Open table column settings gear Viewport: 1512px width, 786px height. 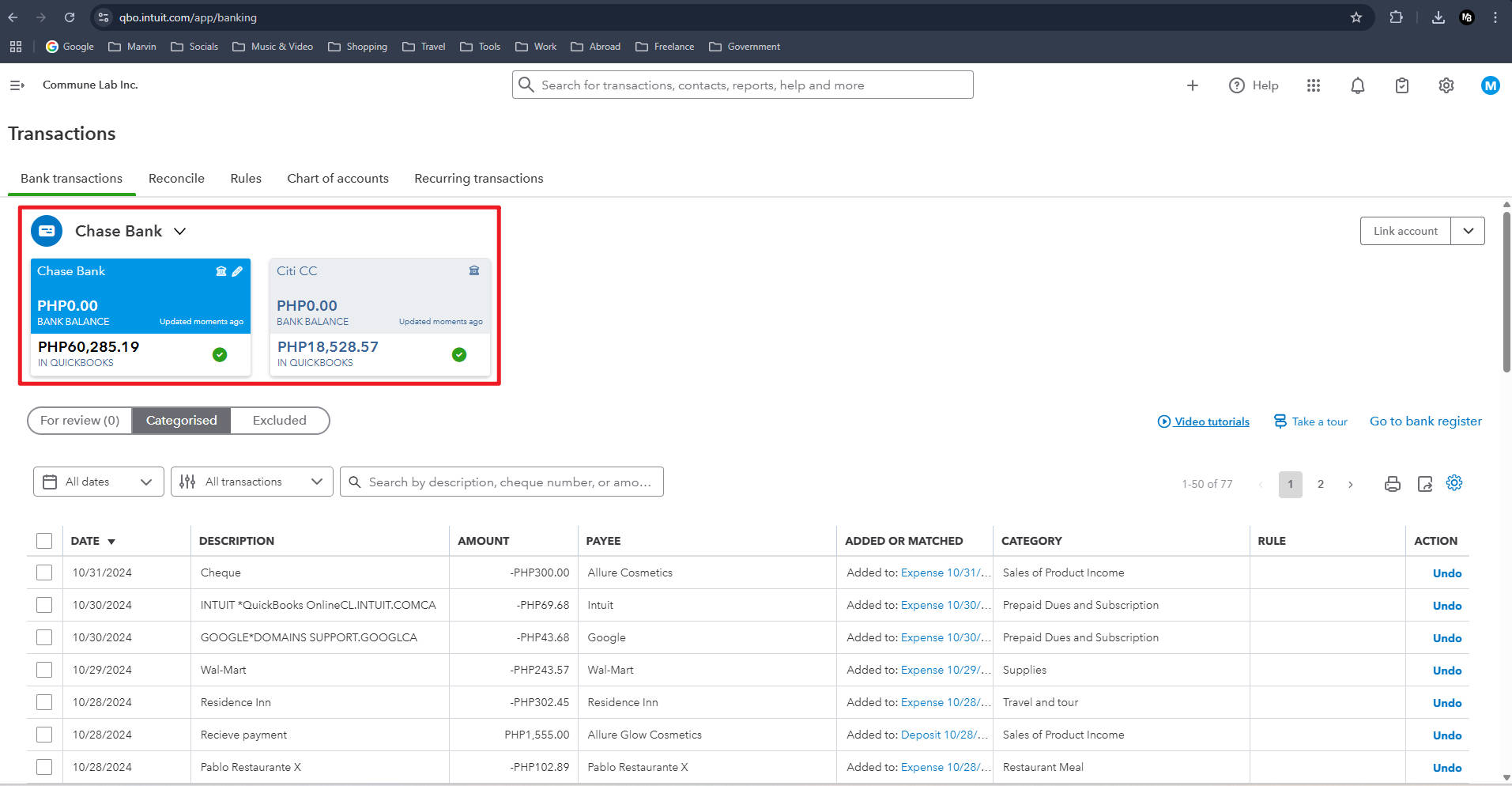click(x=1454, y=483)
